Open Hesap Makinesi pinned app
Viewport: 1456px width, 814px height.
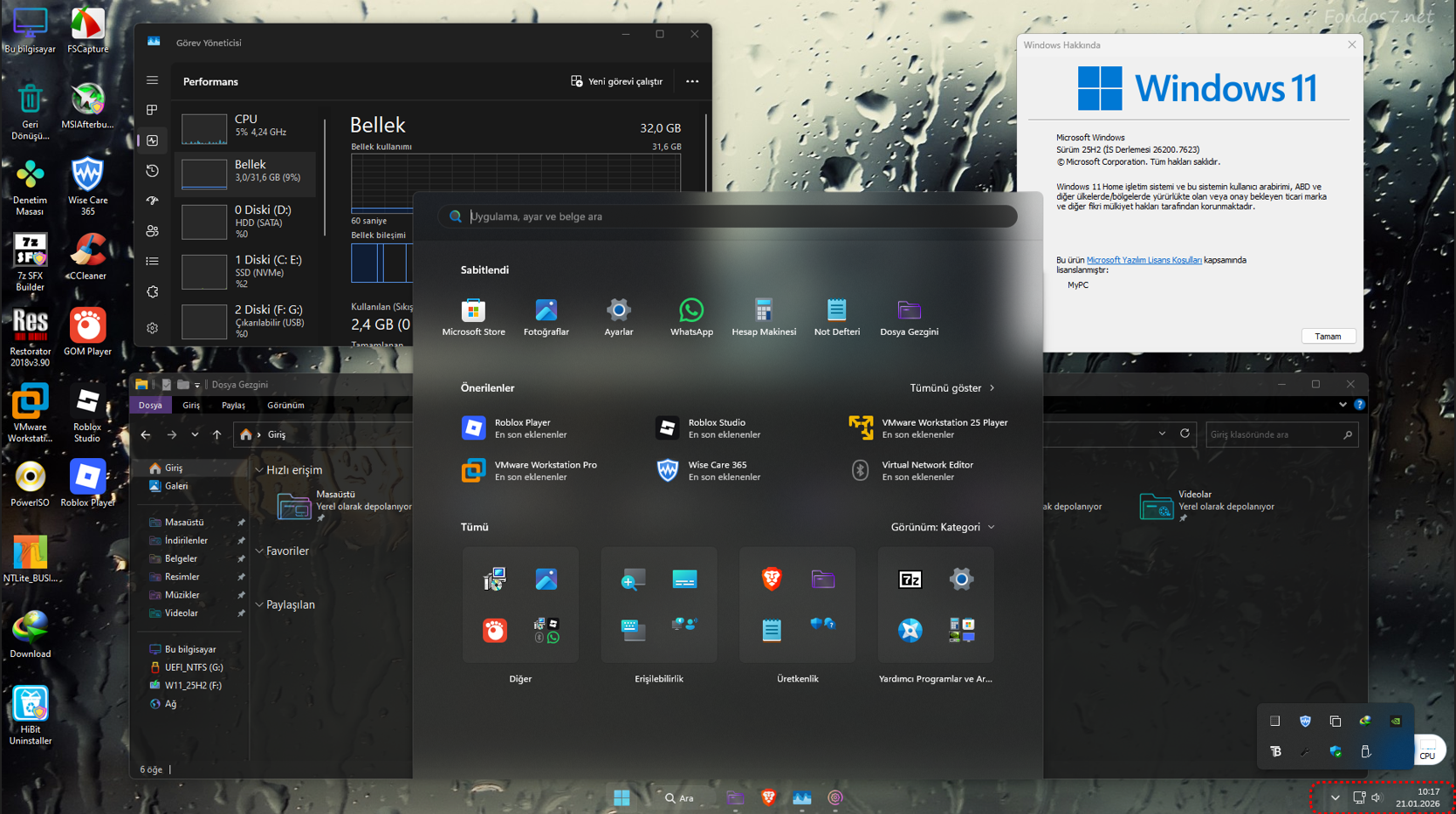(x=764, y=318)
